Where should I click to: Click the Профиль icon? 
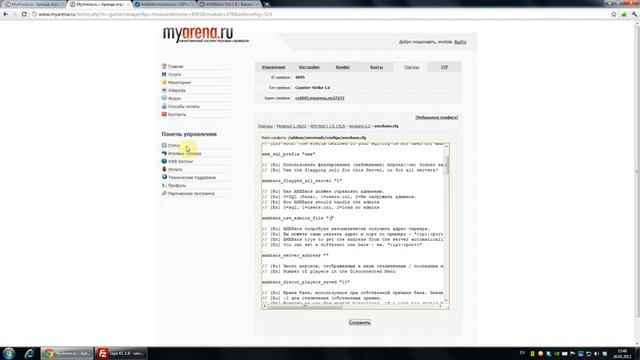pos(164,185)
